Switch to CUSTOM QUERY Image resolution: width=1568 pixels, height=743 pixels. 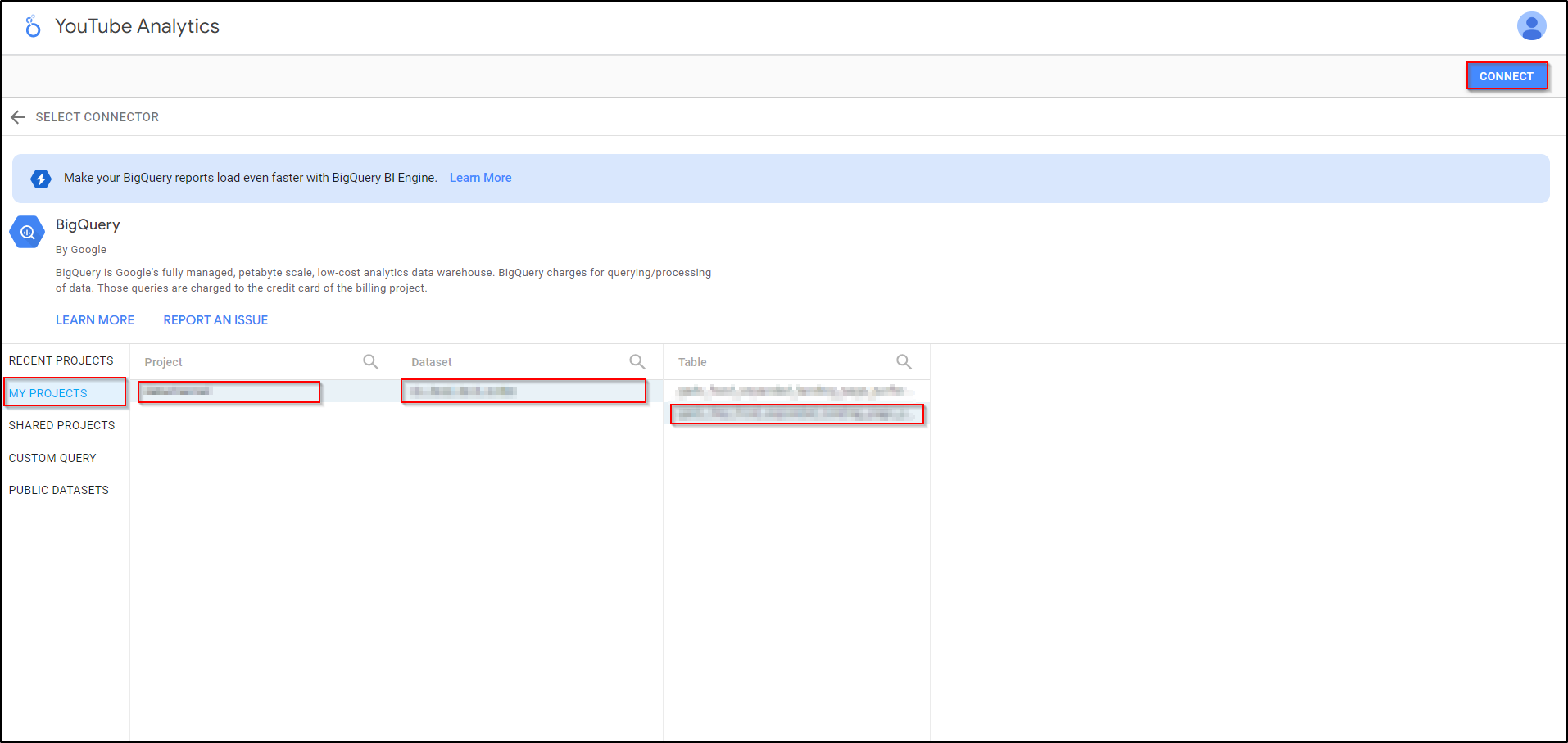tap(52, 458)
